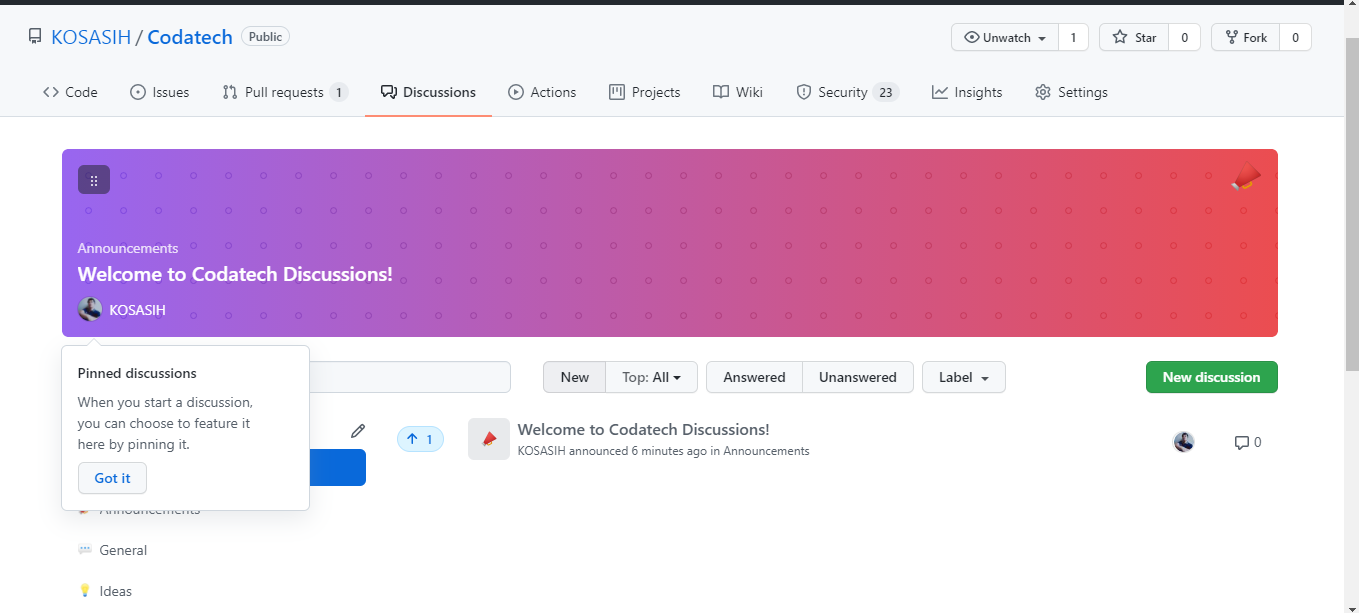Filter by Answered discussions
Screen dimensions: 1359x613
pos(754,377)
